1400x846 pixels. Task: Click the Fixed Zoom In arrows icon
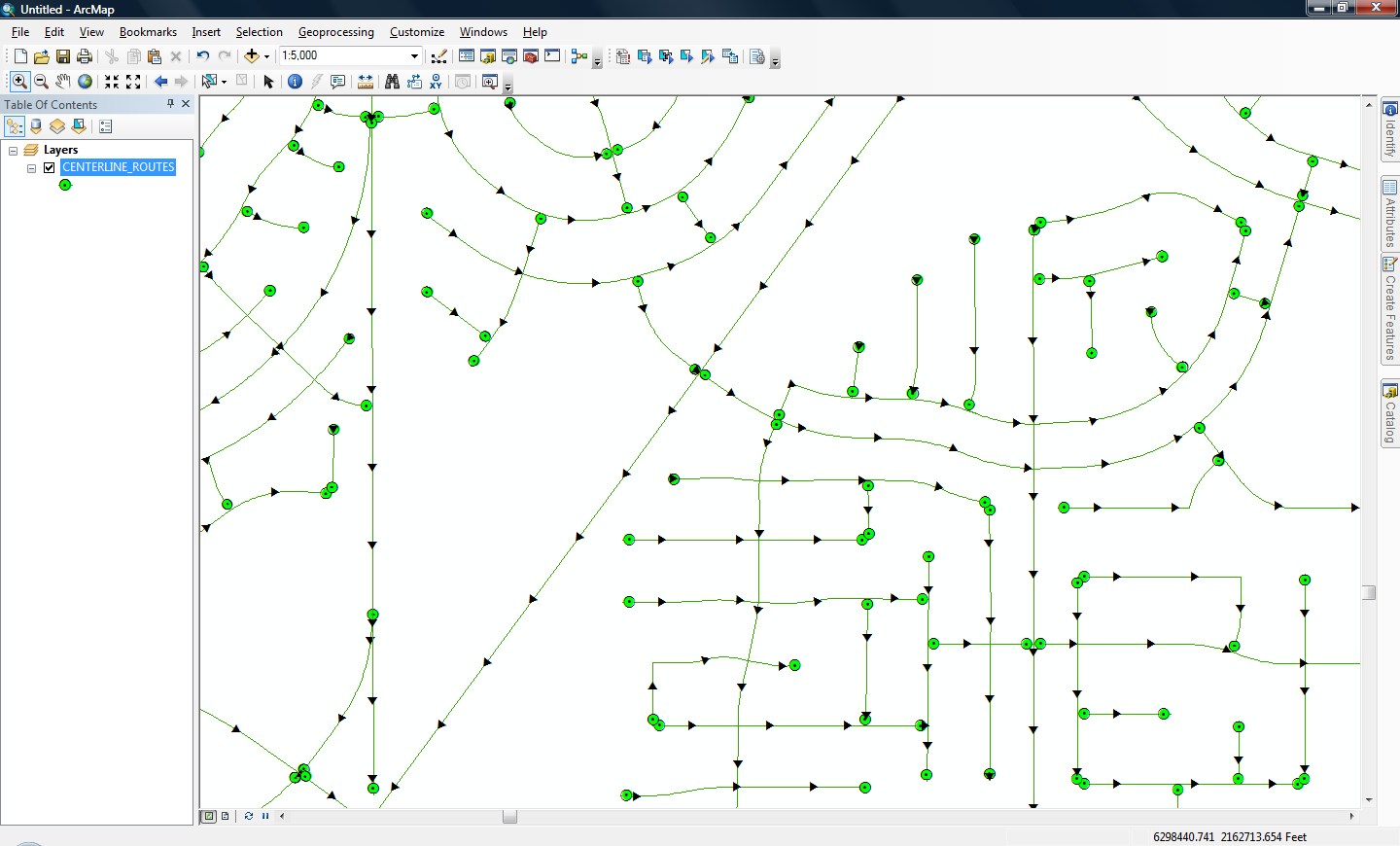coord(112,82)
